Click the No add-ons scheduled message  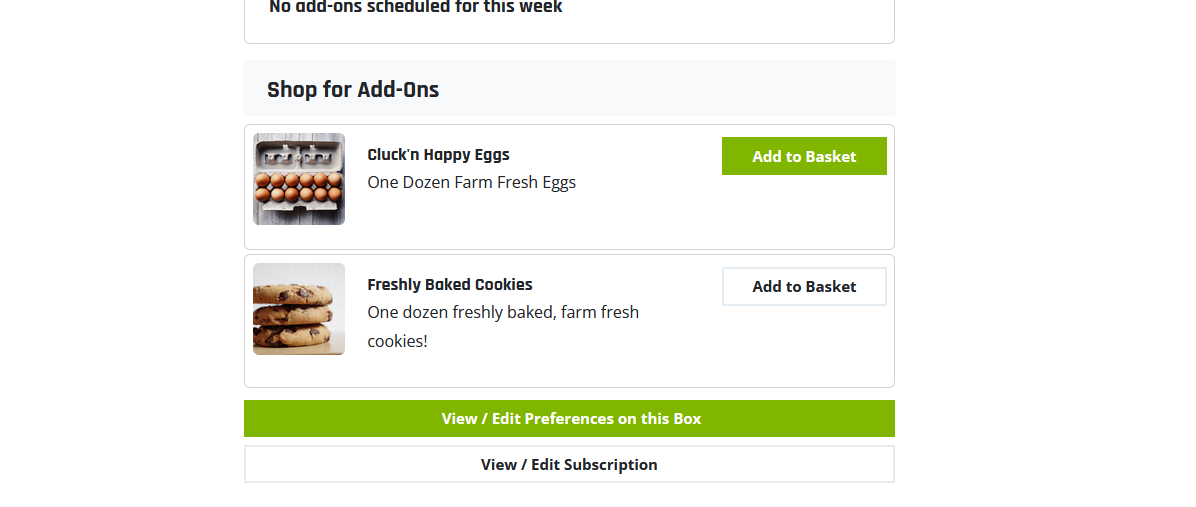[x=416, y=8]
